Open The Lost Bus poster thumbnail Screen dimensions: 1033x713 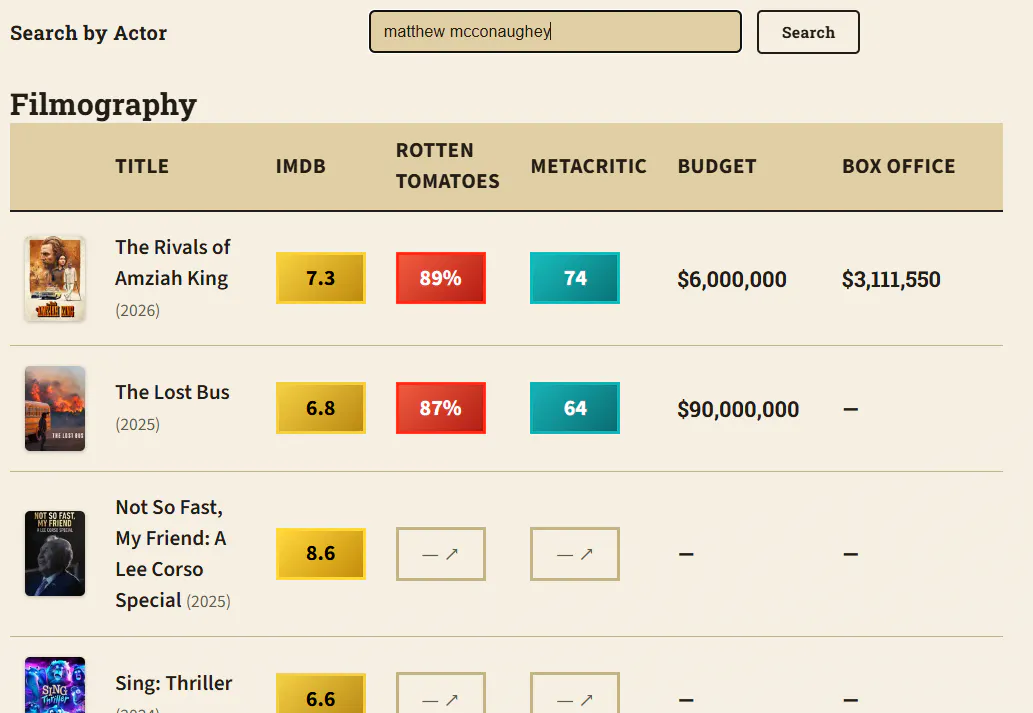[55, 409]
